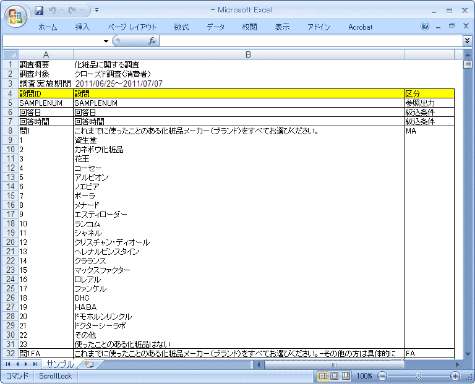Viewport: 475px width, 384px height.
Task: Open the アドイン ribbon tab
Action: [x=319, y=27]
